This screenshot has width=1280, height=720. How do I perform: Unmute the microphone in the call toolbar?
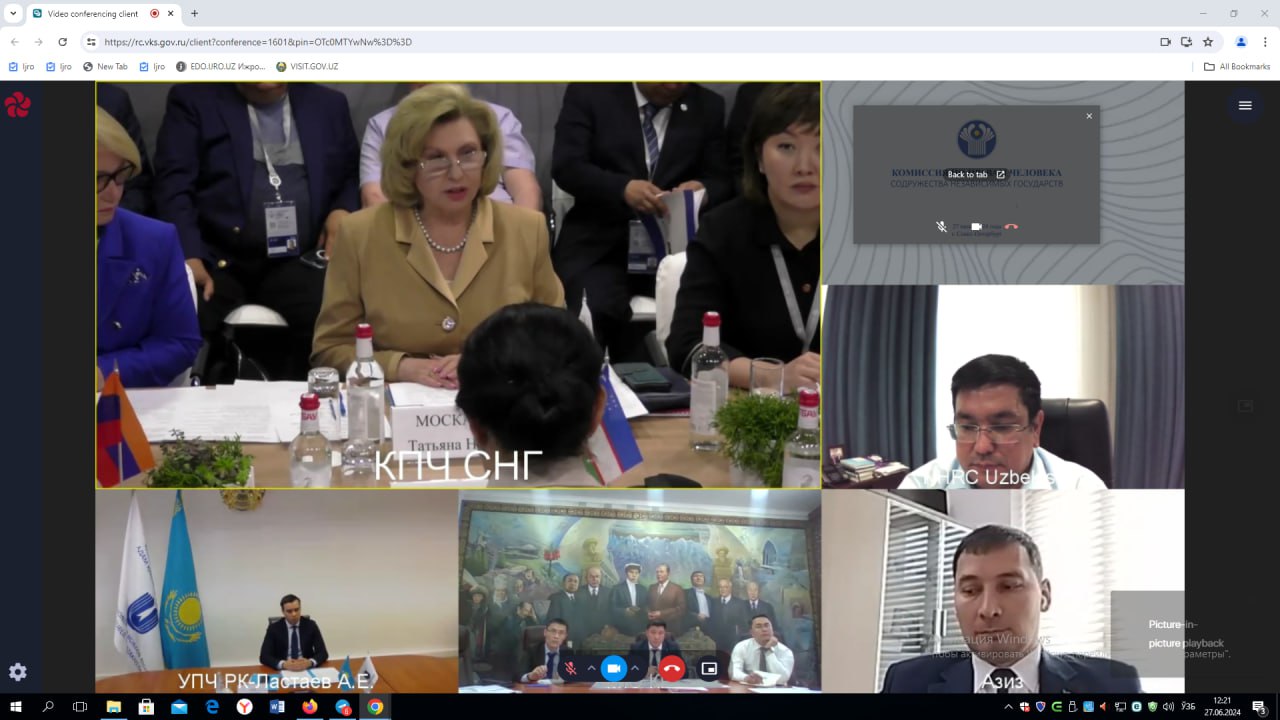[571, 668]
